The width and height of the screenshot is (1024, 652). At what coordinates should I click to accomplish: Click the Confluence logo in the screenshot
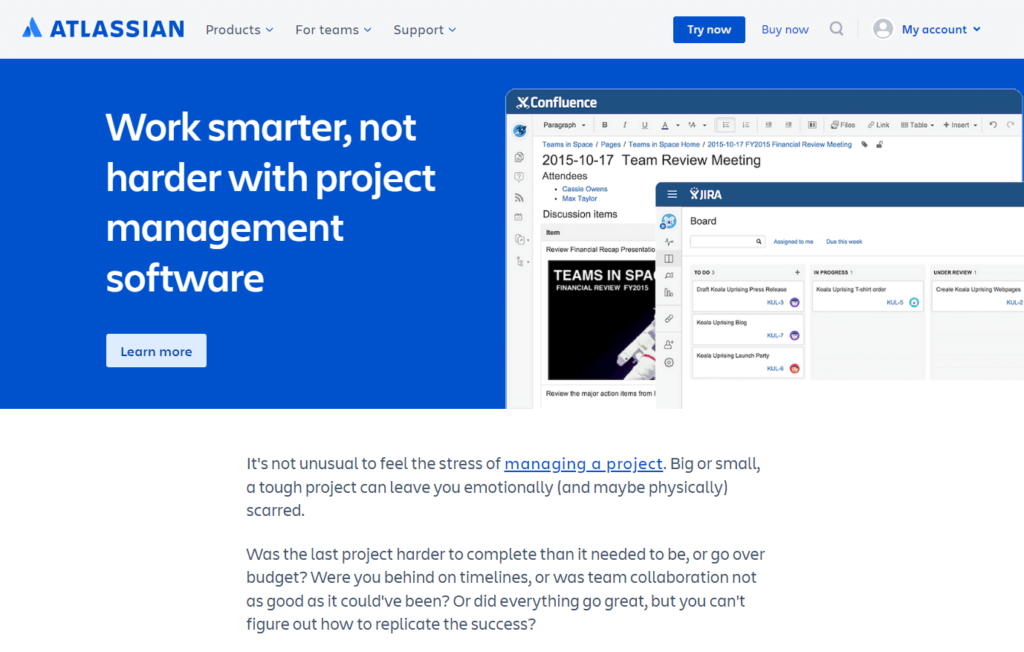[556, 103]
